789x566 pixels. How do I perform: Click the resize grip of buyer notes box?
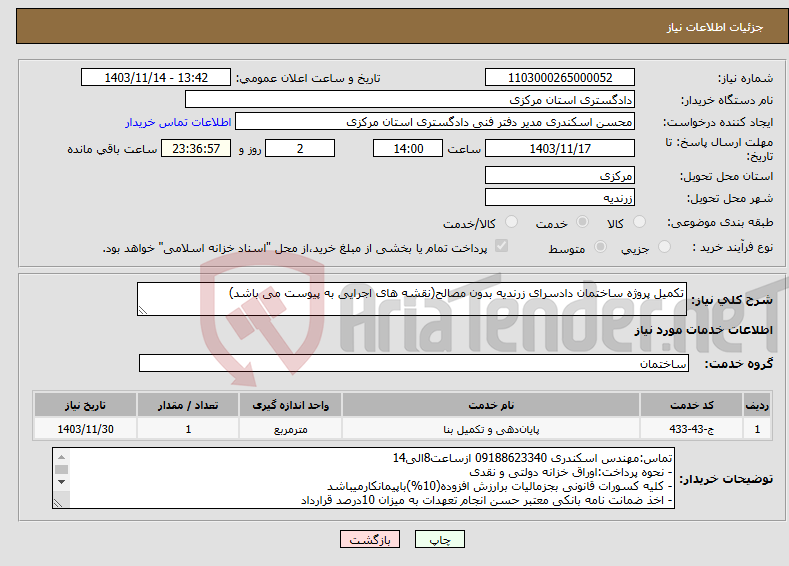coord(58,502)
